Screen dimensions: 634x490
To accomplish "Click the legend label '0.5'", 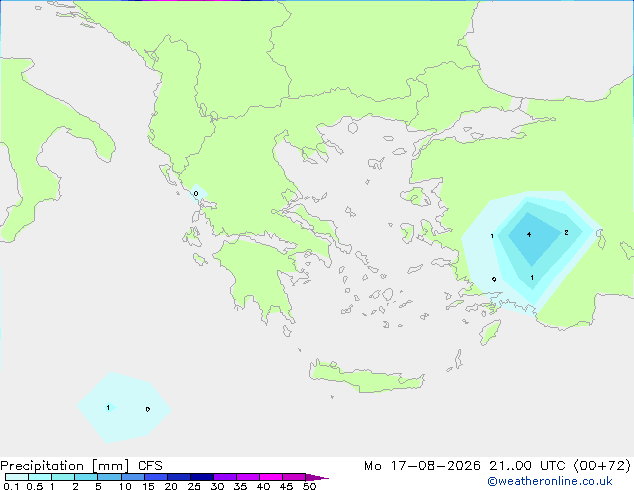I will [x=35, y=486].
